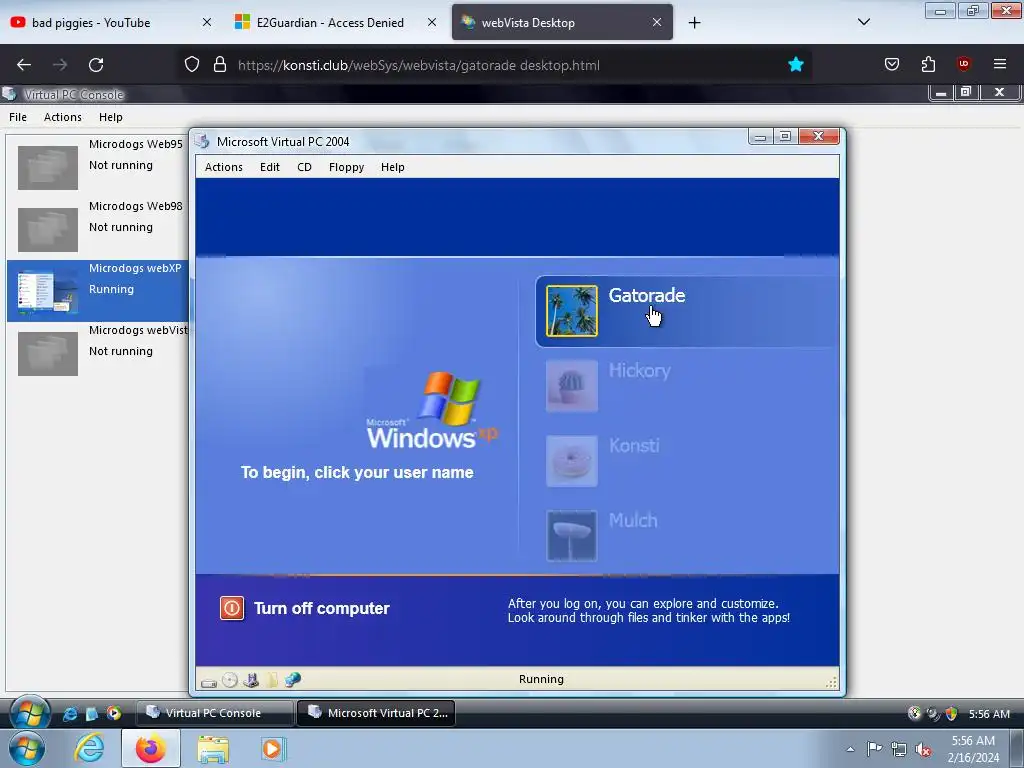Click the Action Center flag tray icon
The height and width of the screenshot is (768, 1024).
(x=874, y=749)
